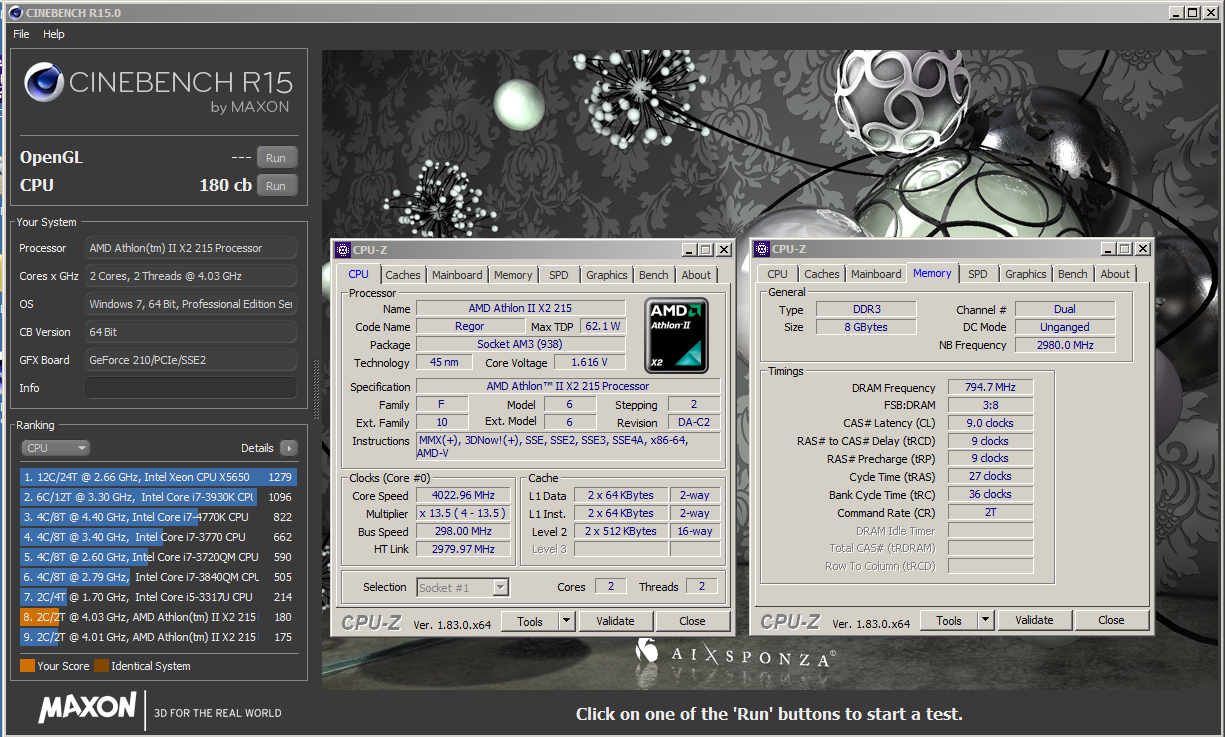The image size is (1225, 737).
Task: Click Validate button in right CPU-Z
Action: [1034, 621]
